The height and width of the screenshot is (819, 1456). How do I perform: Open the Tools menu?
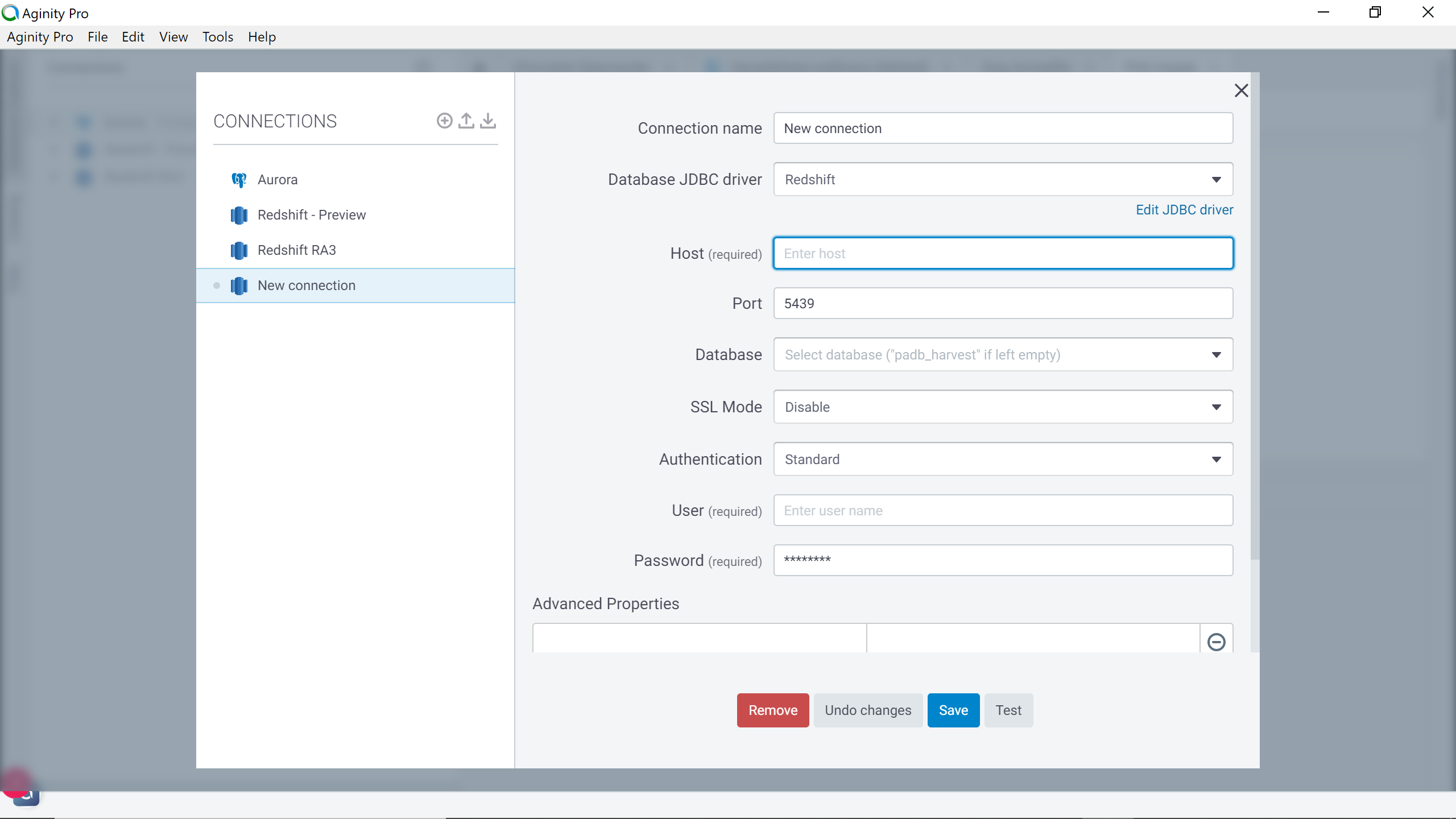coord(218,37)
